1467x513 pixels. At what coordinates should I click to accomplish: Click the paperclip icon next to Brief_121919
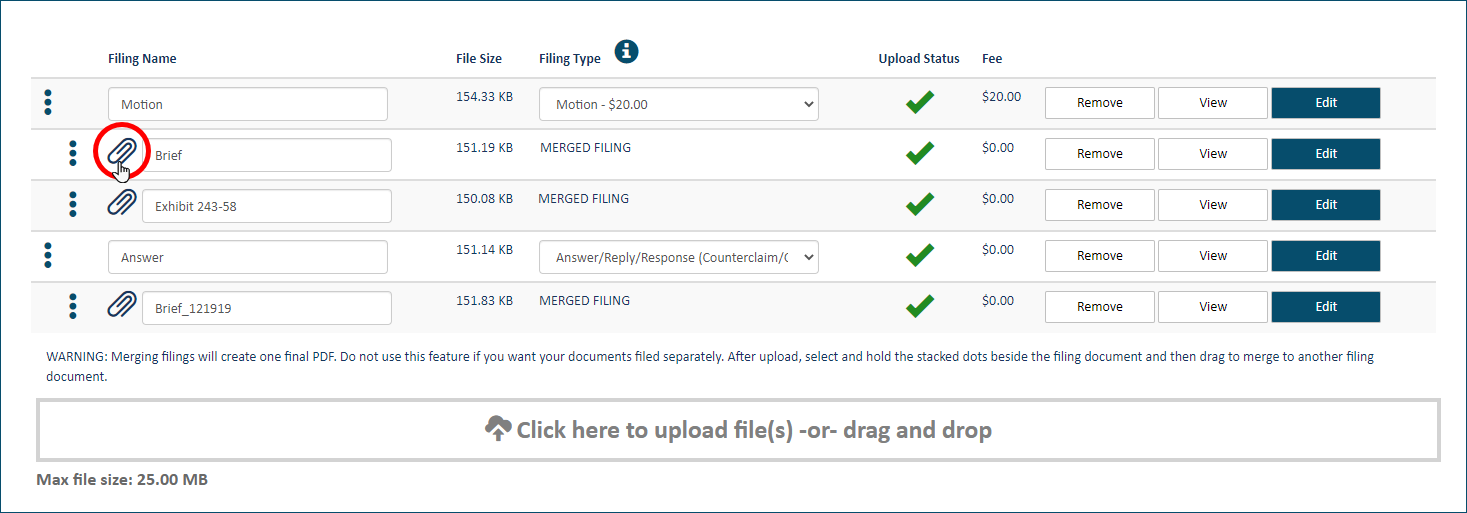(122, 305)
